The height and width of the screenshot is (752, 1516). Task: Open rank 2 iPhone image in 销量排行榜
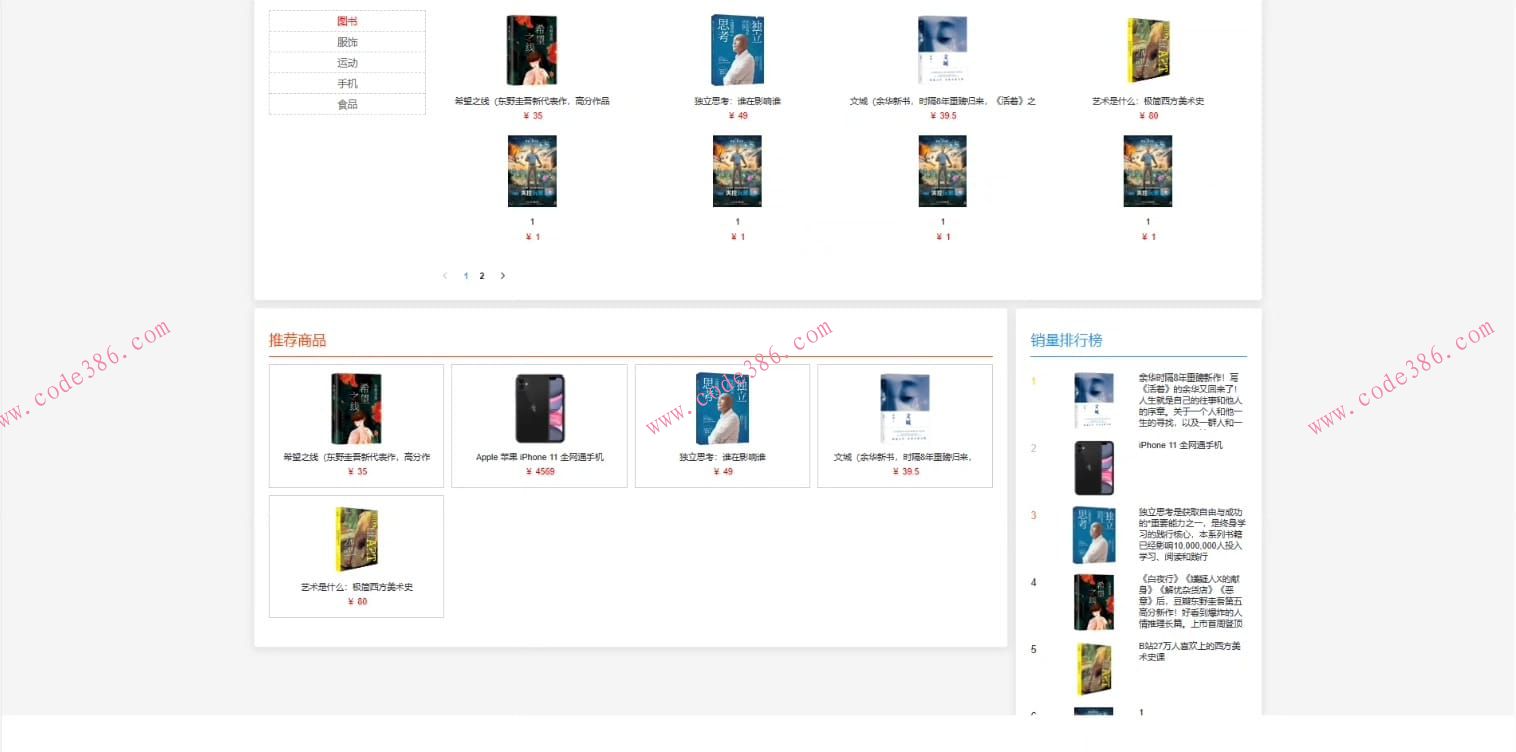pyautogui.click(x=1094, y=468)
